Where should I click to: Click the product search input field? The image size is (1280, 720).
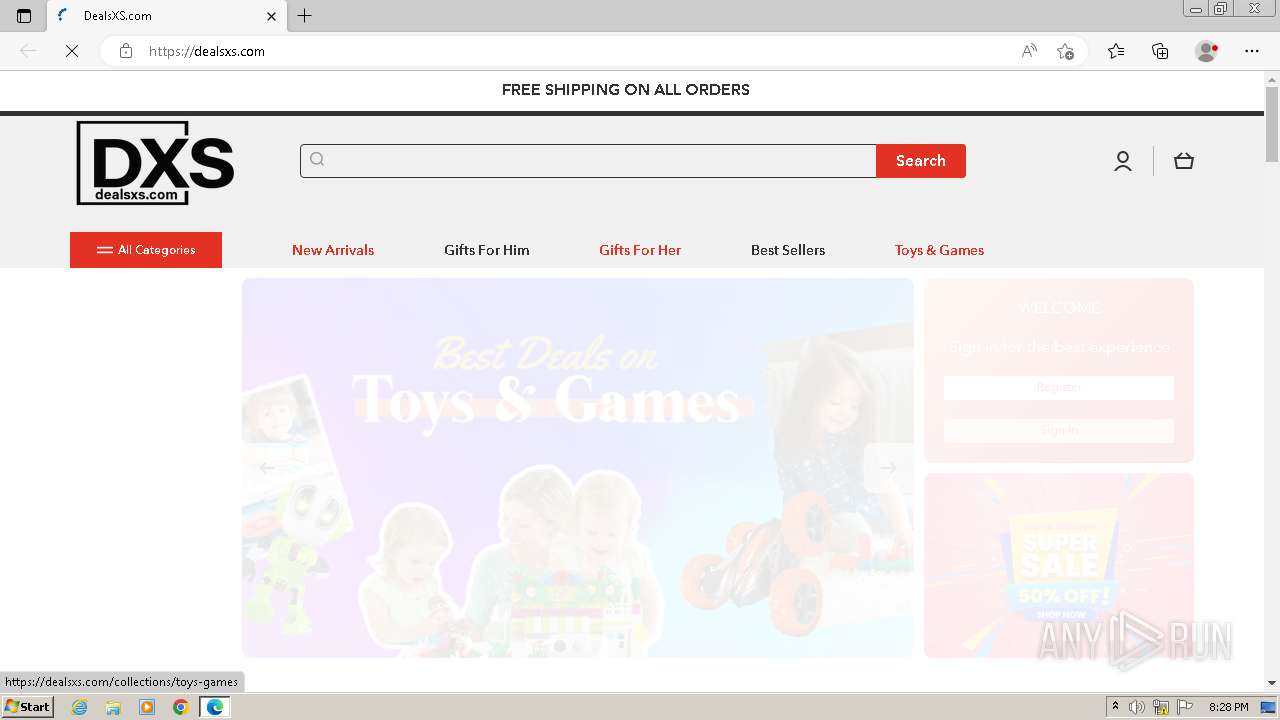[588, 161]
